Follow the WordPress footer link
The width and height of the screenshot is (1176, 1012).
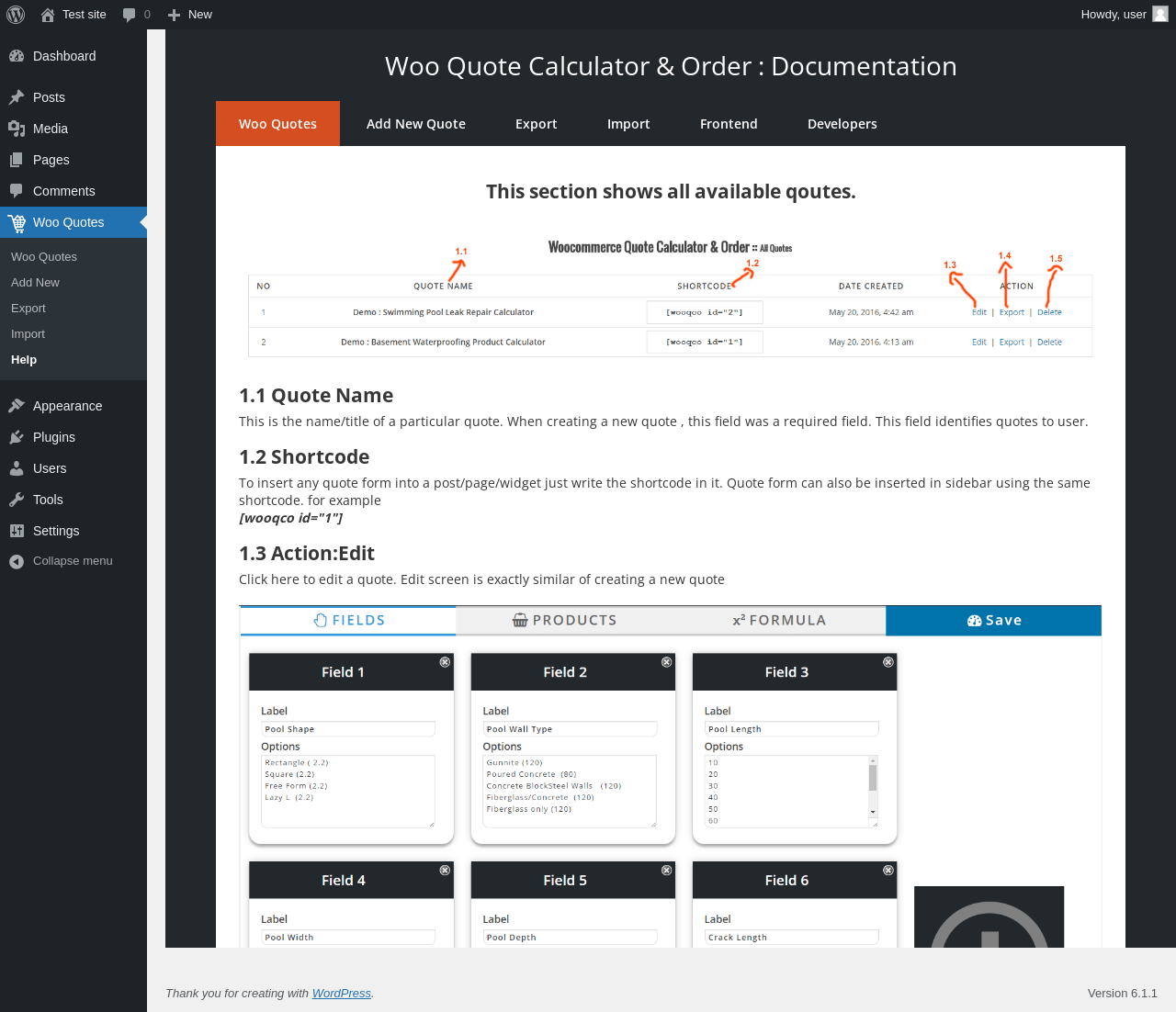[342, 994]
